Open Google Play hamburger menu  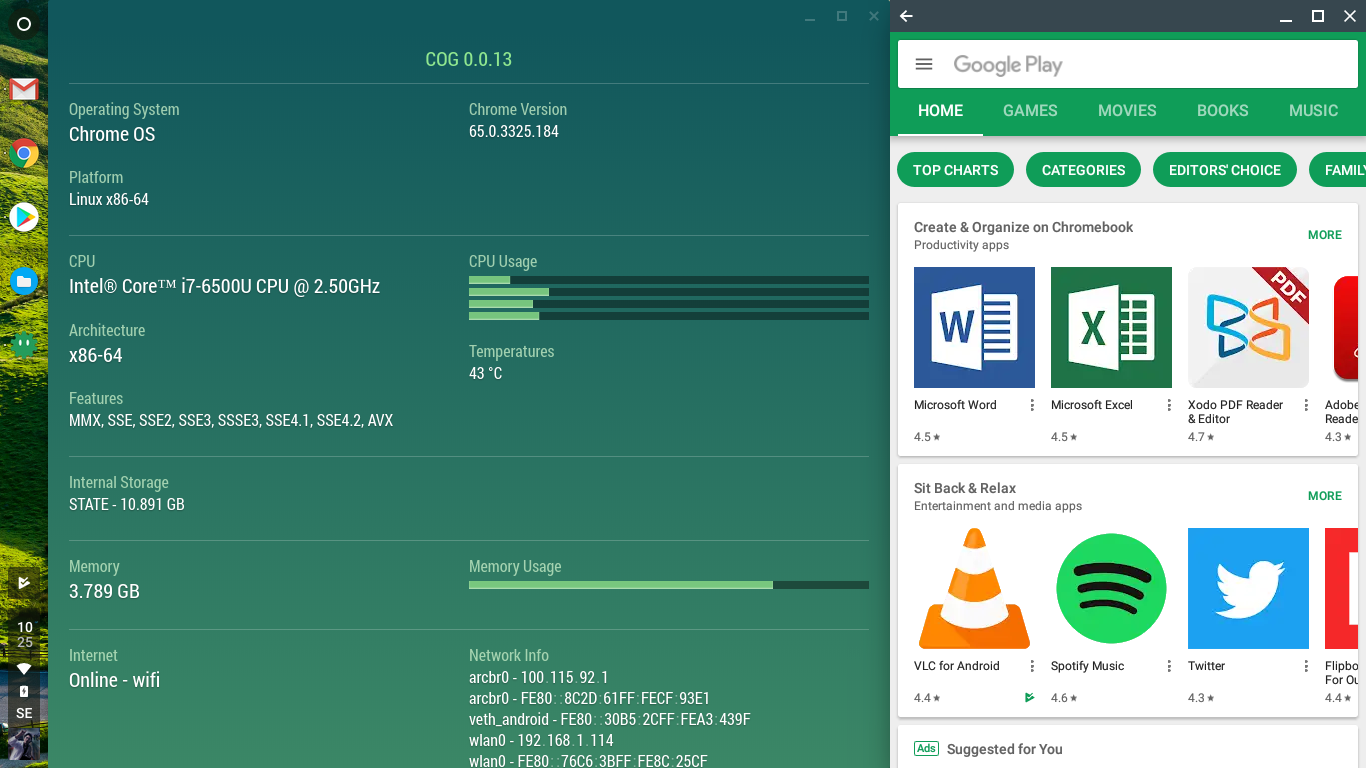click(x=924, y=64)
